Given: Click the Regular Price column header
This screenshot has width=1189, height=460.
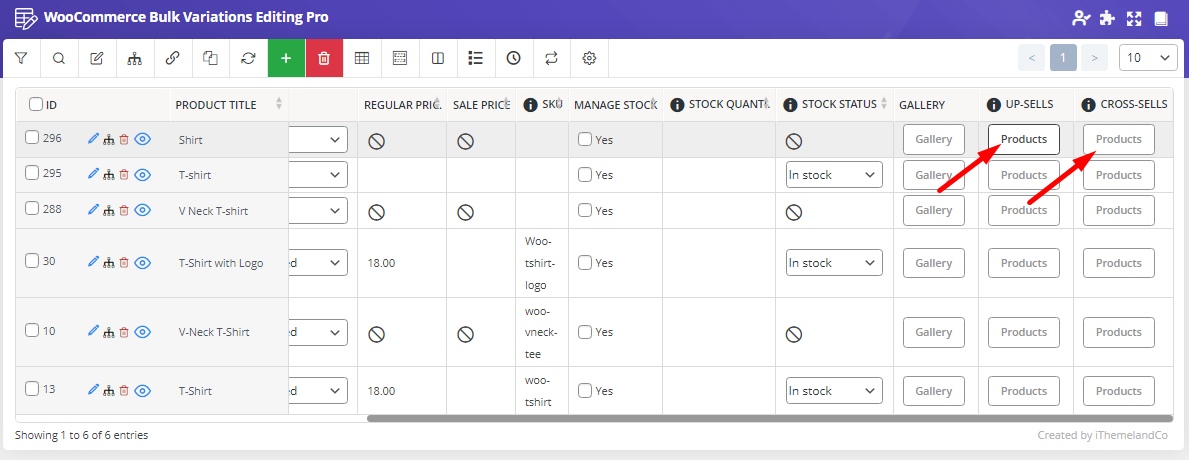Looking at the screenshot, I should [x=402, y=105].
